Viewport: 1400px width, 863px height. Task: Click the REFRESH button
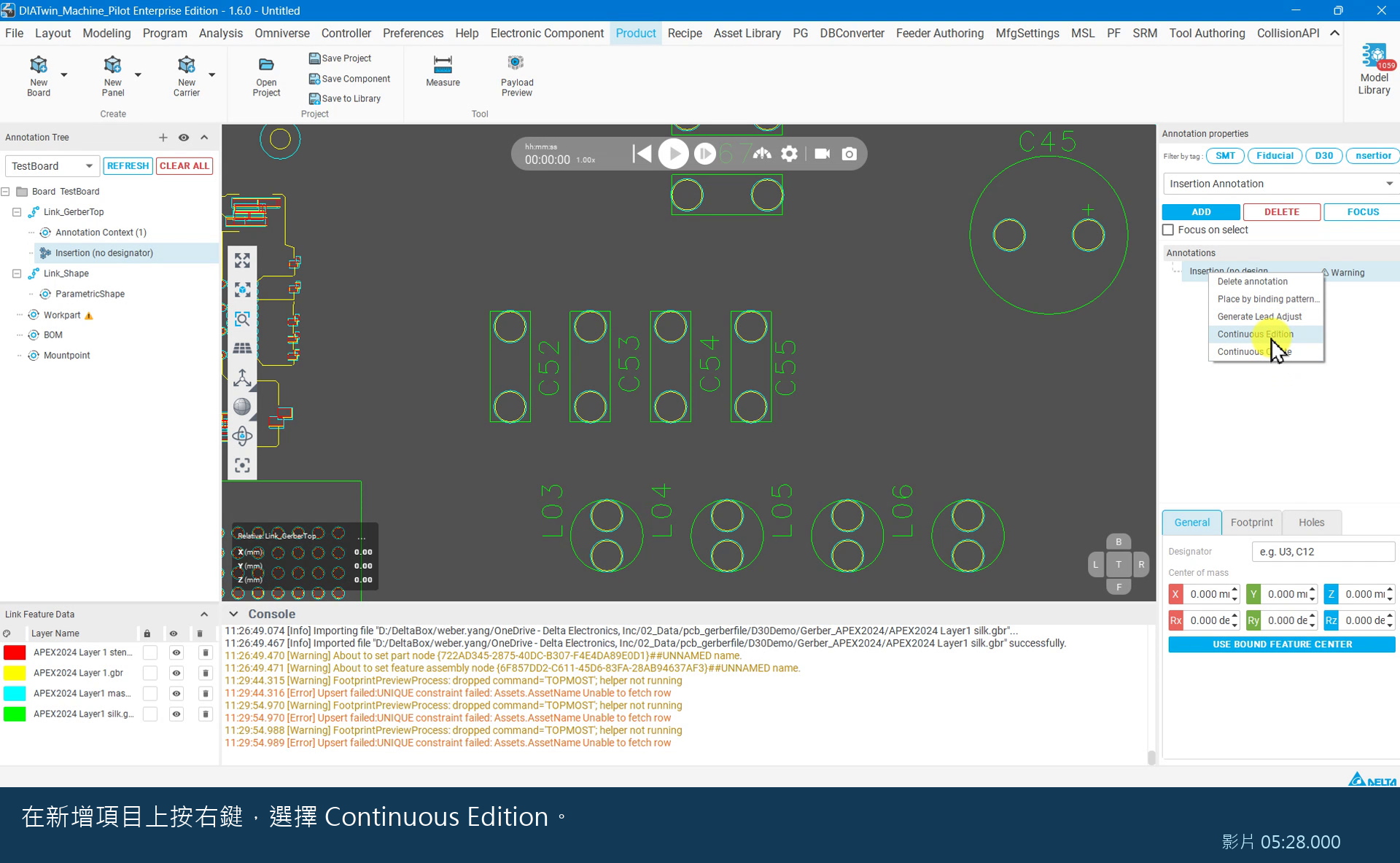coord(128,166)
